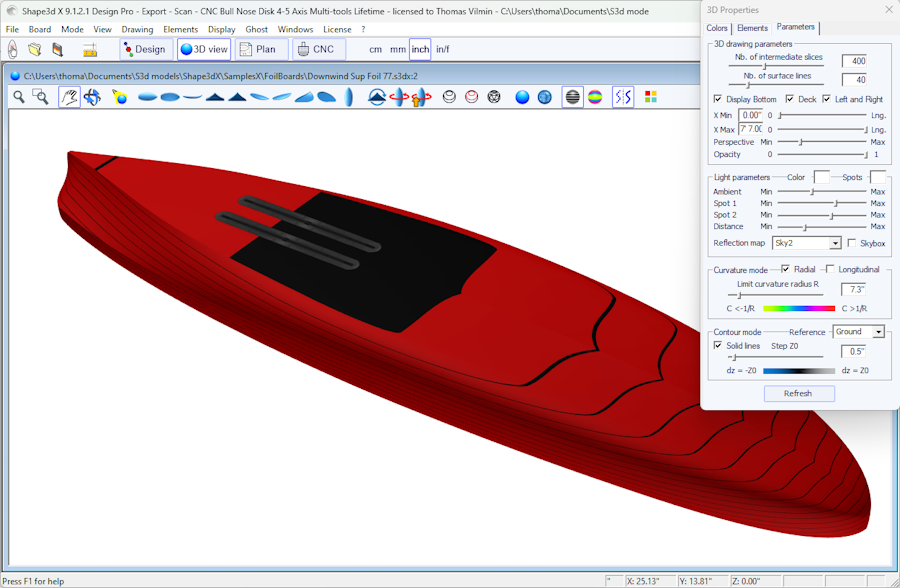
Task: Set units to cm
Action: click(x=375, y=49)
